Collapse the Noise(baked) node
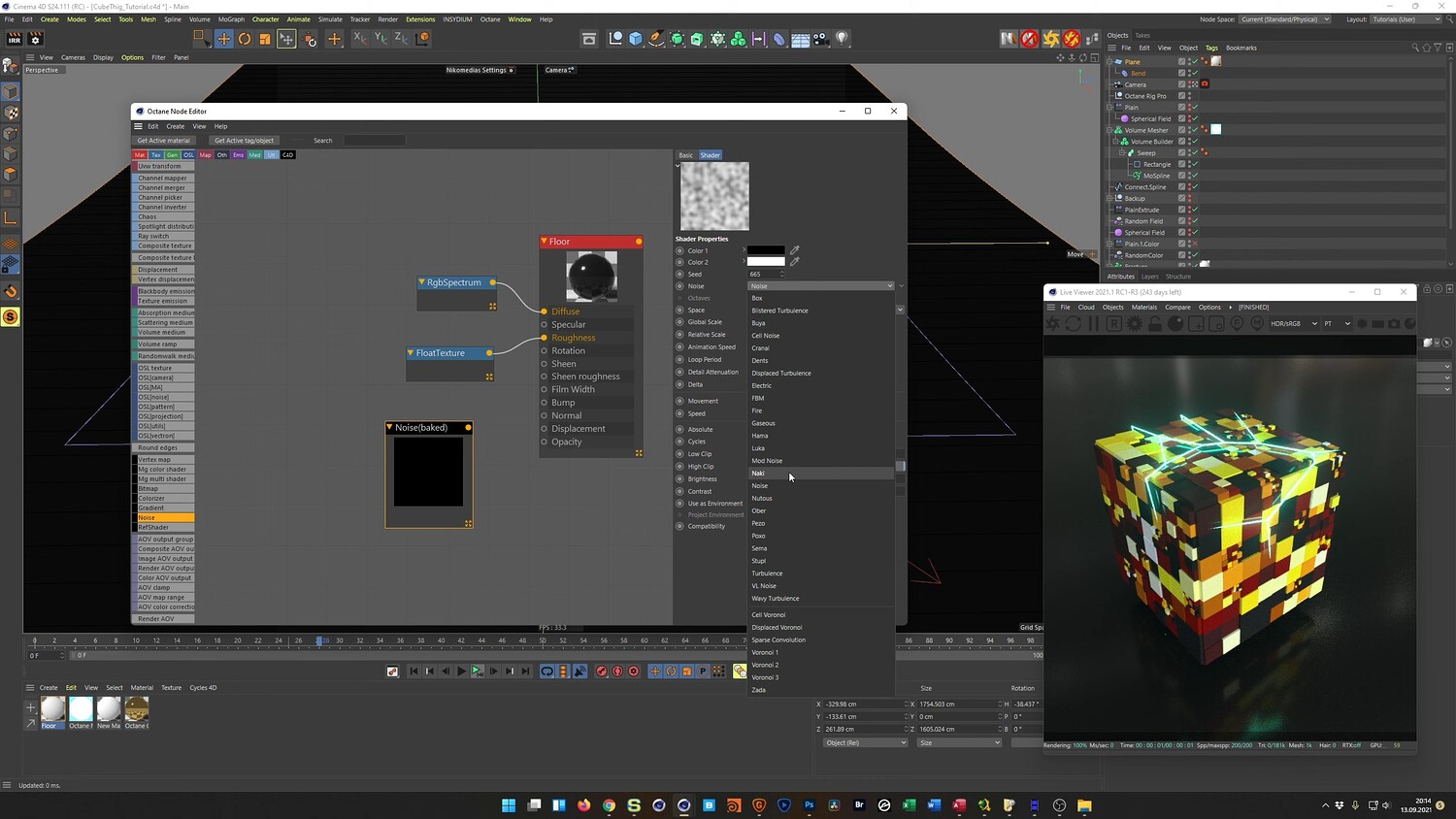1456x819 pixels. click(x=390, y=427)
